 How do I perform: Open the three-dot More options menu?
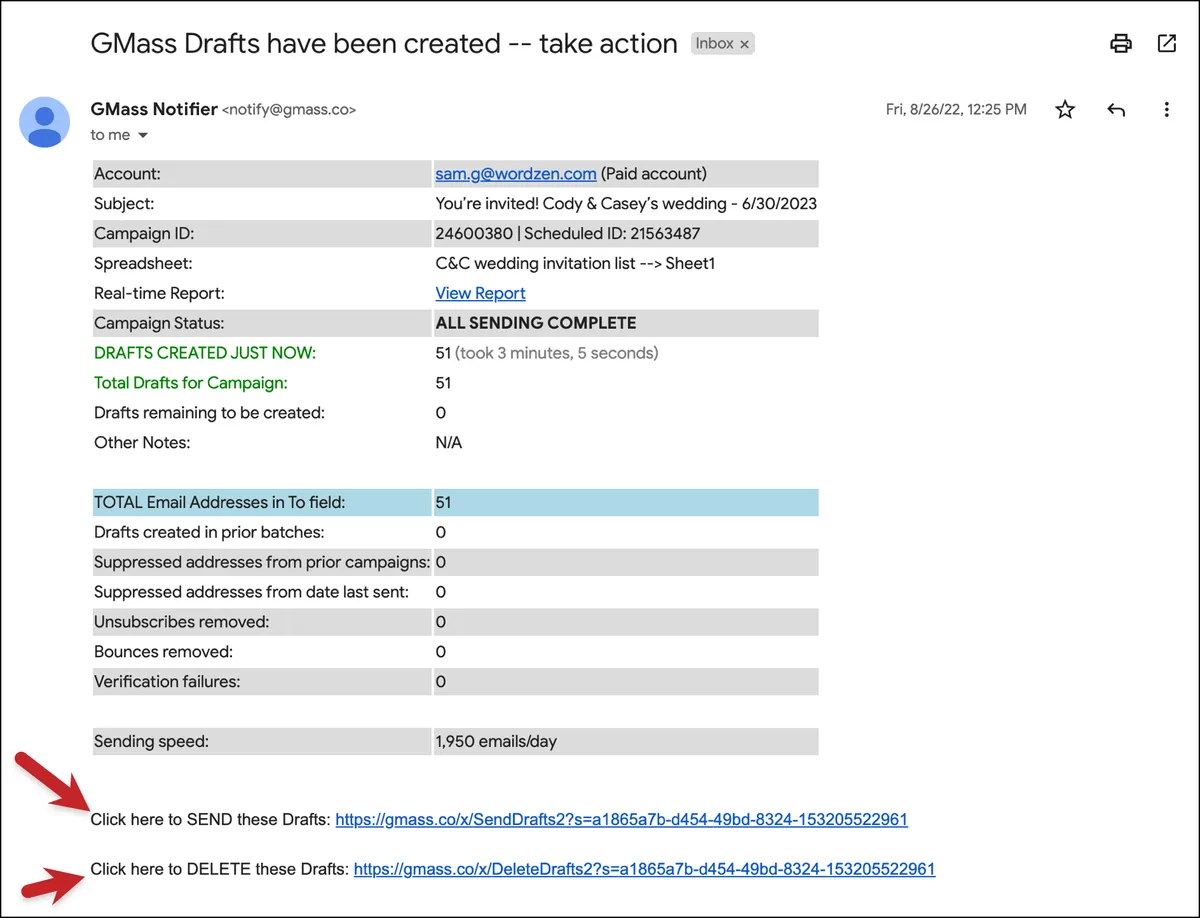point(1167,110)
